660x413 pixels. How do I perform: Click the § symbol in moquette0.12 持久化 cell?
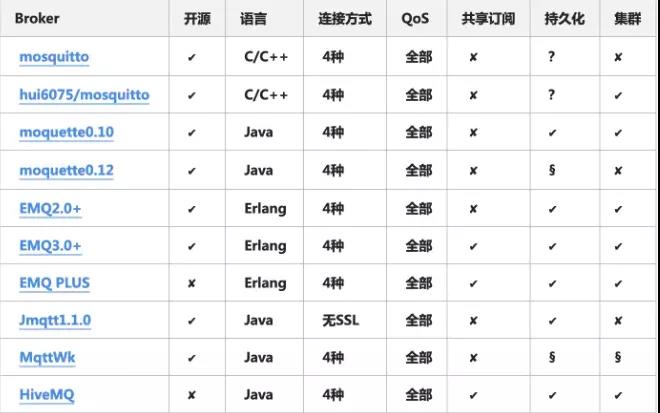pyautogui.click(x=551, y=171)
